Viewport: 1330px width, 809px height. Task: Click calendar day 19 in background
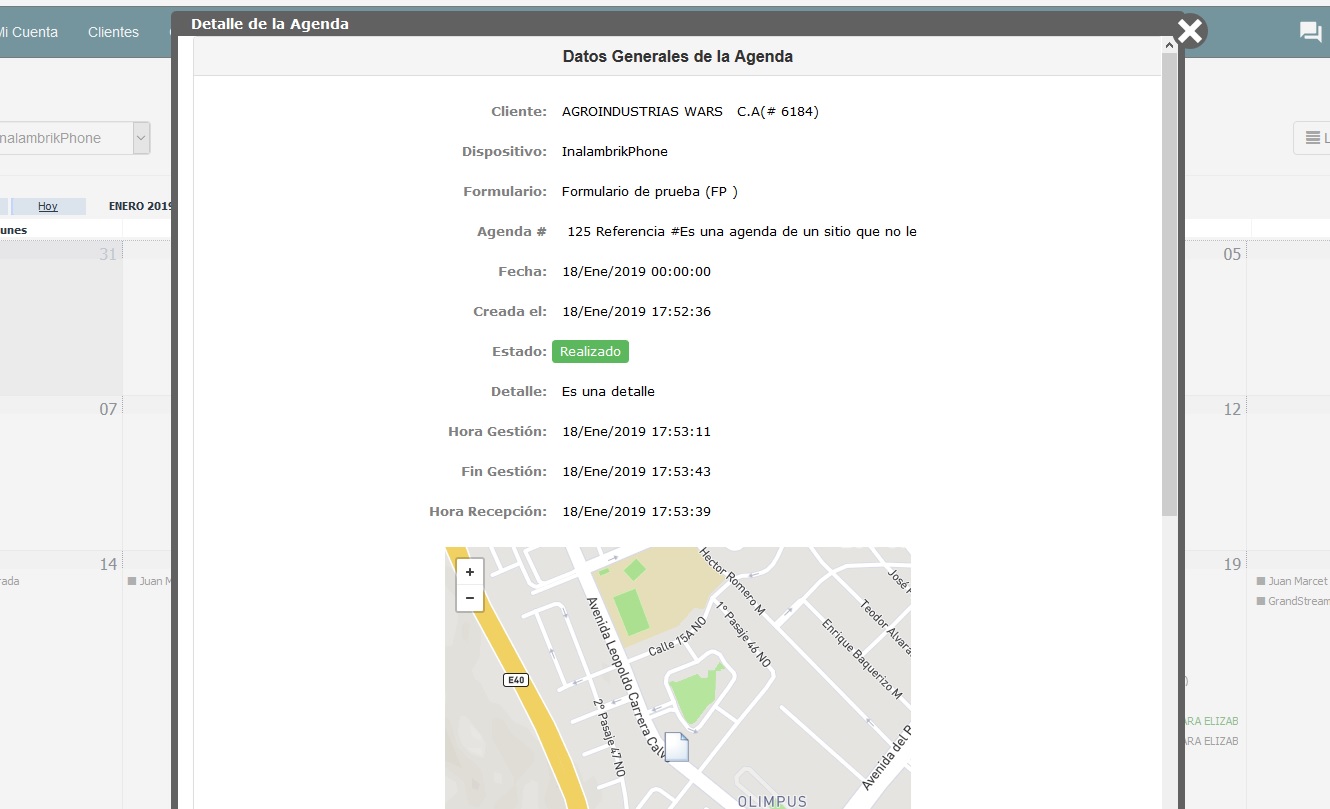coord(1232,565)
